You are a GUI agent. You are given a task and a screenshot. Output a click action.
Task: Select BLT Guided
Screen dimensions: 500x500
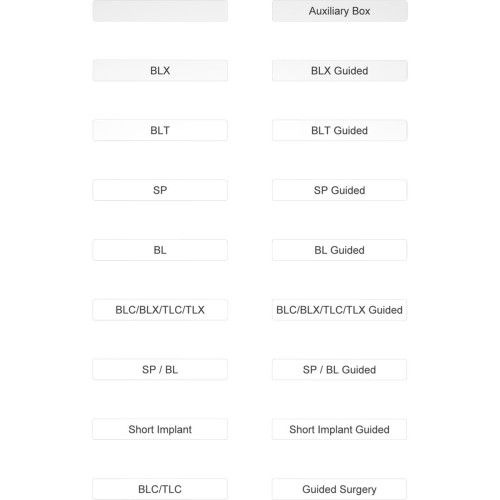click(339, 130)
